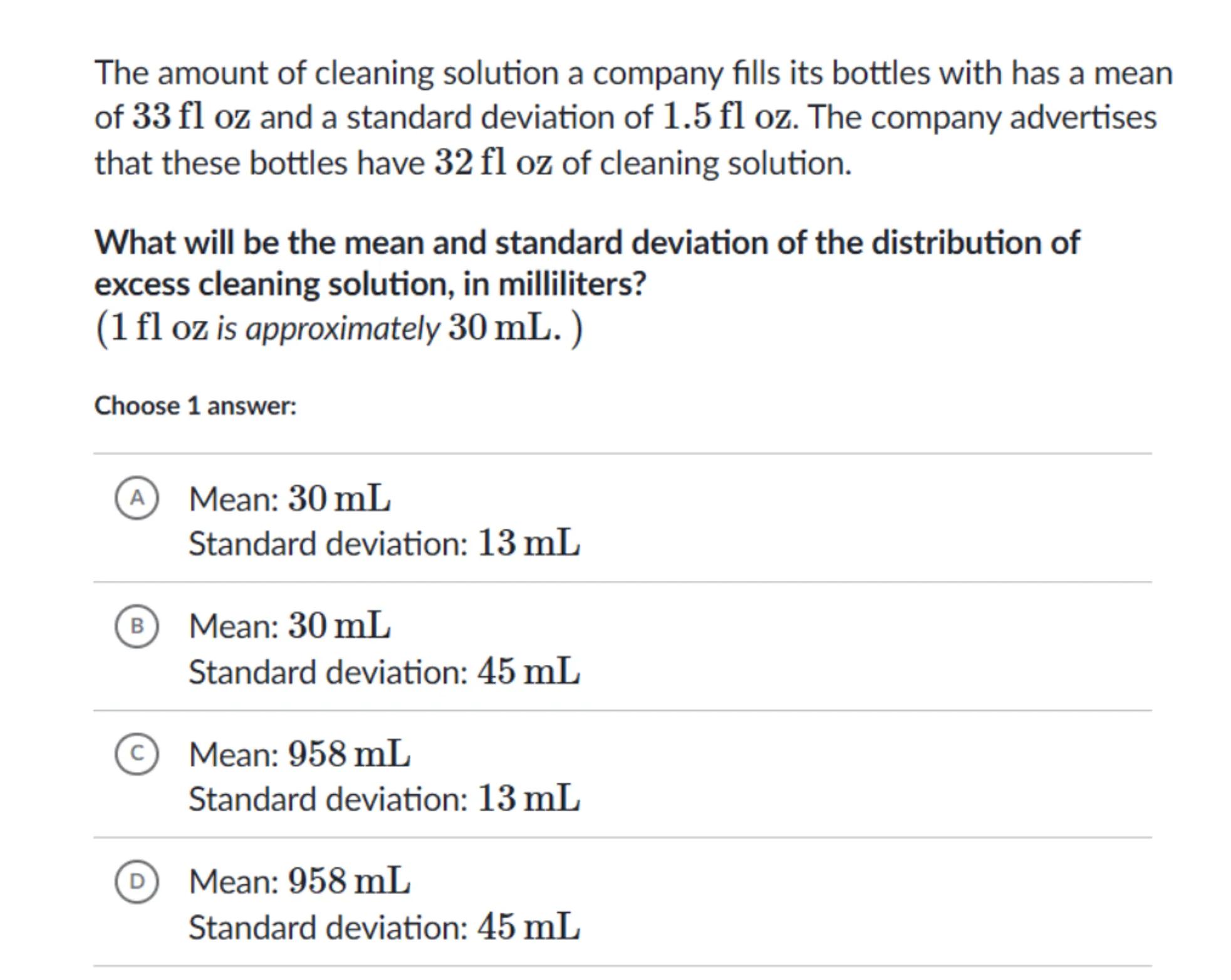Click "Standard deviation: 45 mL" in option D

[x=384, y=927]
